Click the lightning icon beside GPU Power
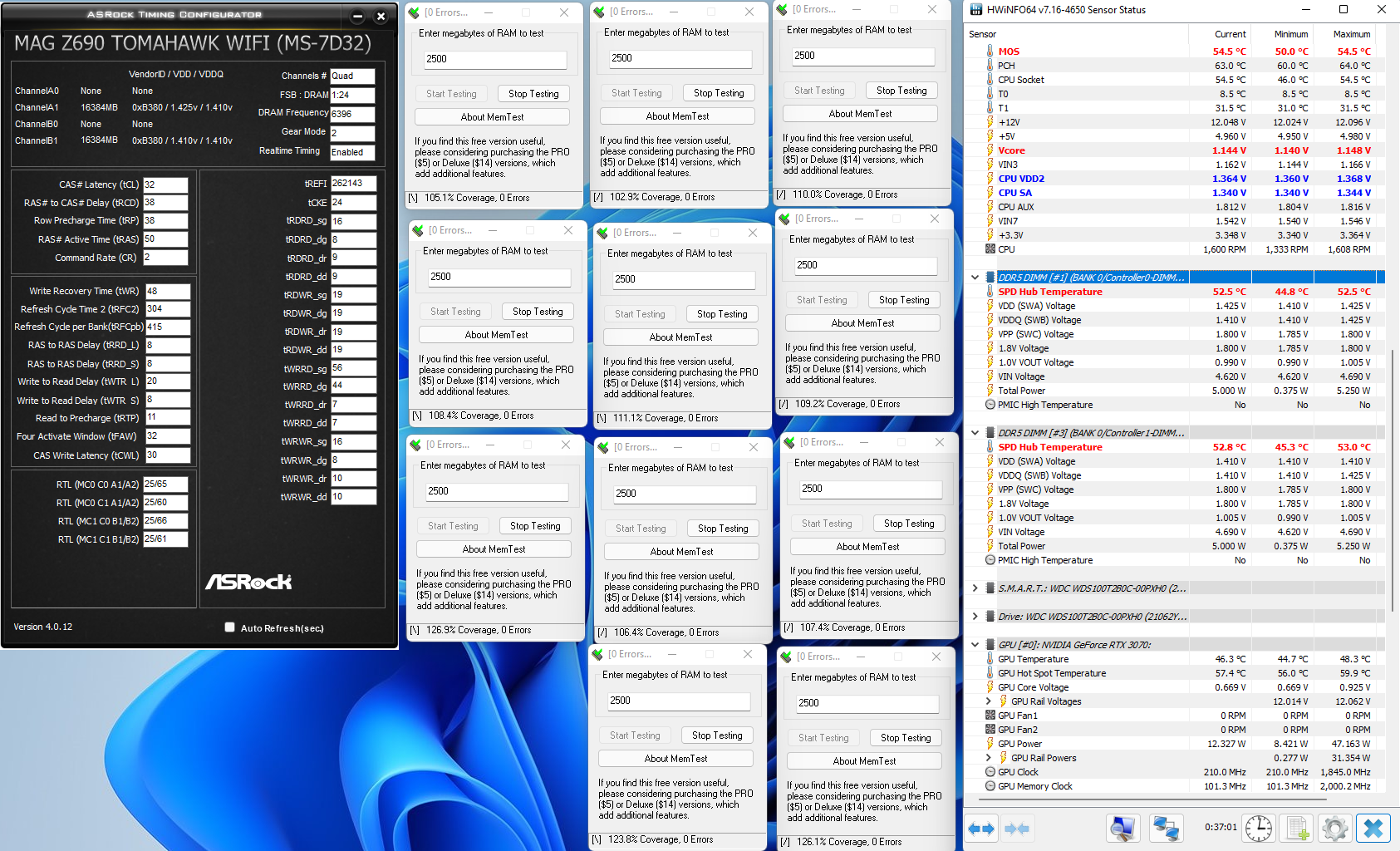This screenshot has width=1400, height=851. click(x=990, y=744)
